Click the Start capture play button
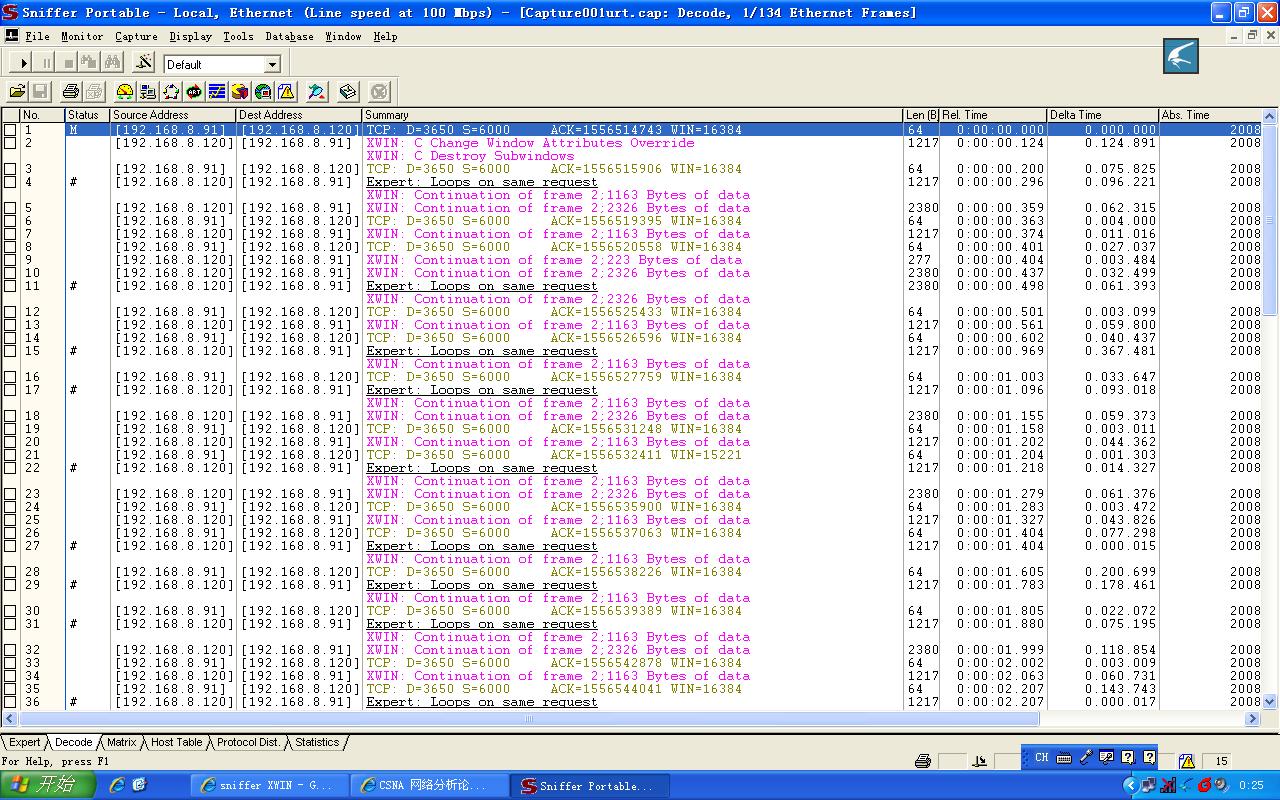 [25, 63]
